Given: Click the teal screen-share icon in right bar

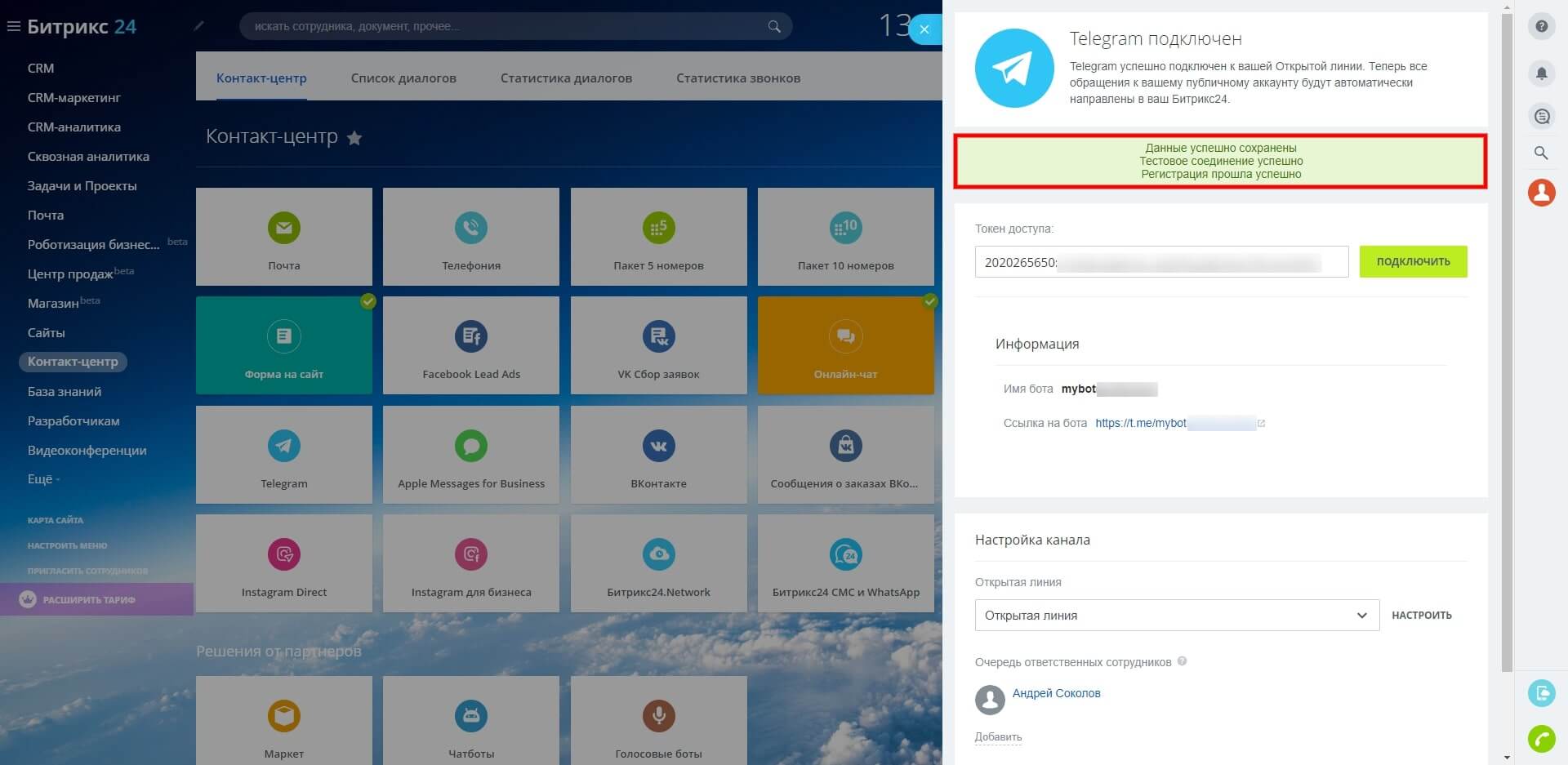Looking at the screenshot, I should (1541, 693).
